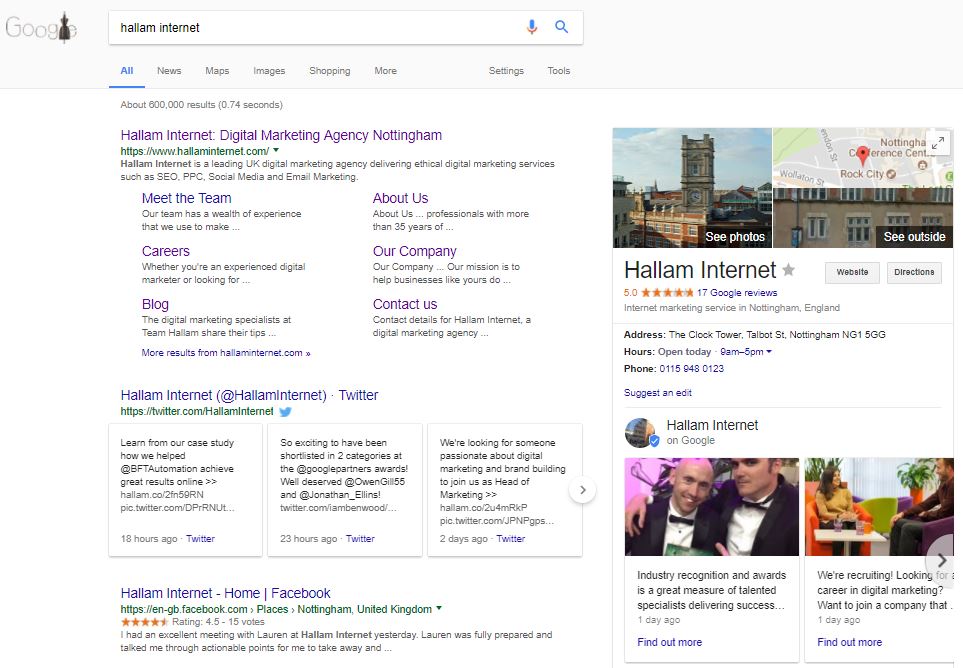Image resolution: width=963 pixels, height=668 pixels.
Task: Open the Facebook result URL dropdown arrow
Action: pos(439,608)
